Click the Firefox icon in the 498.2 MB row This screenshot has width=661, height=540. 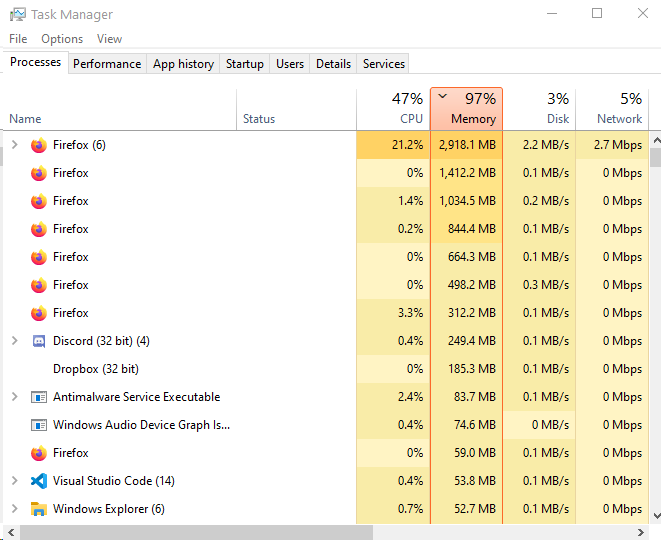pyautogui.click(x=39, y=285)
